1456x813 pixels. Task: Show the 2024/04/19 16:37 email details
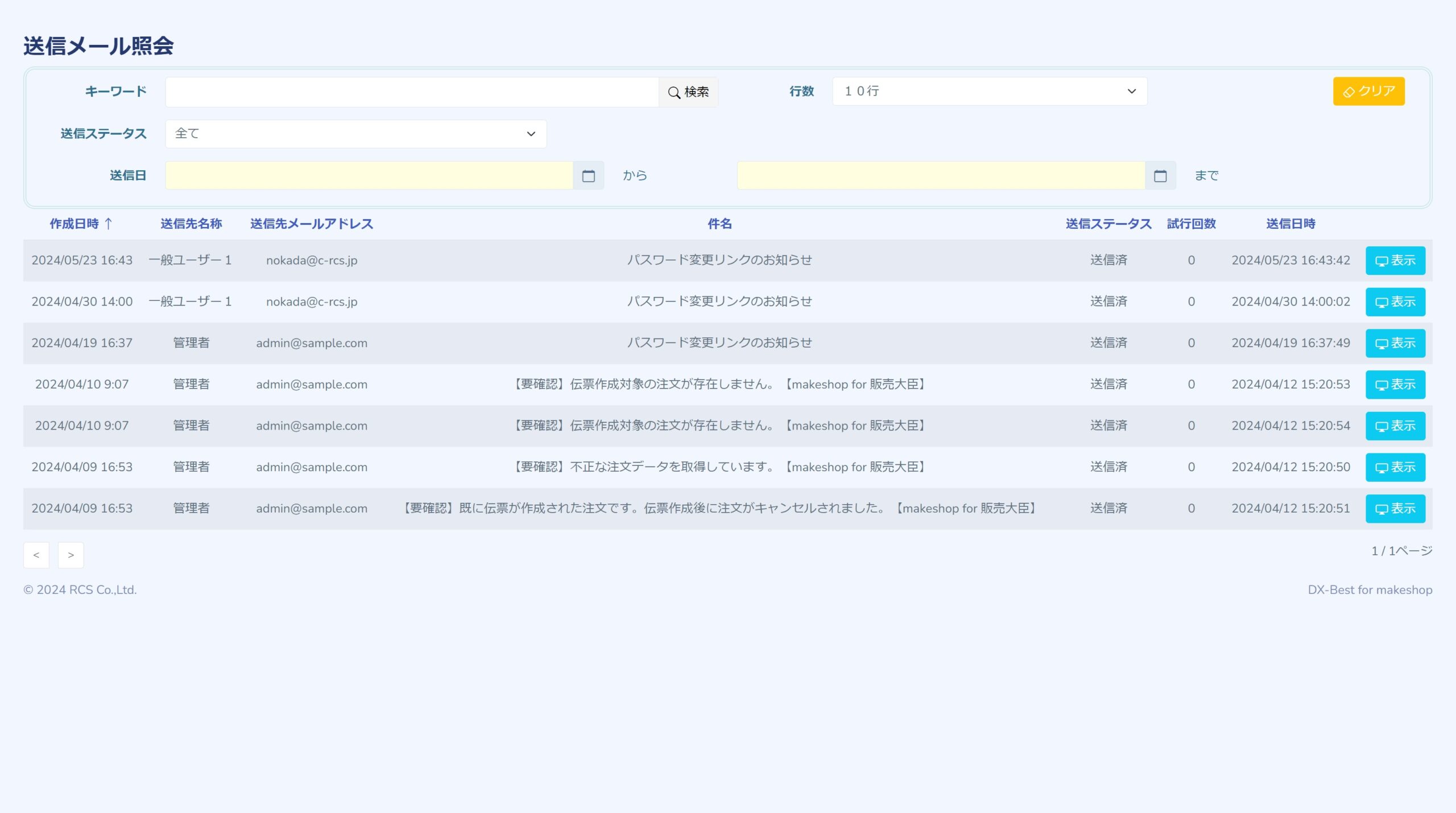pyautogui.click(x=1395, y=343)
